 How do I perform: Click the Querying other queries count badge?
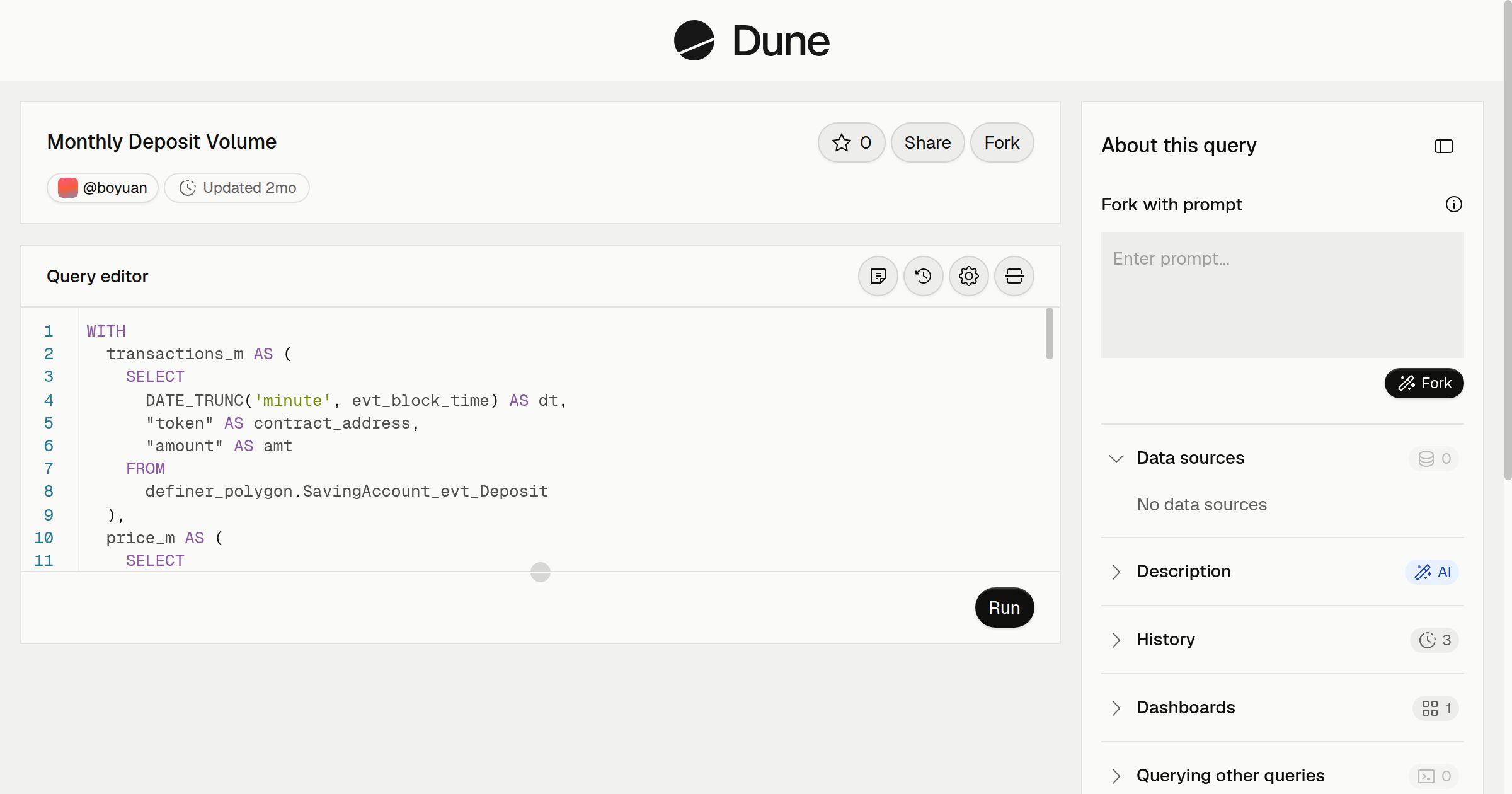1434,776
